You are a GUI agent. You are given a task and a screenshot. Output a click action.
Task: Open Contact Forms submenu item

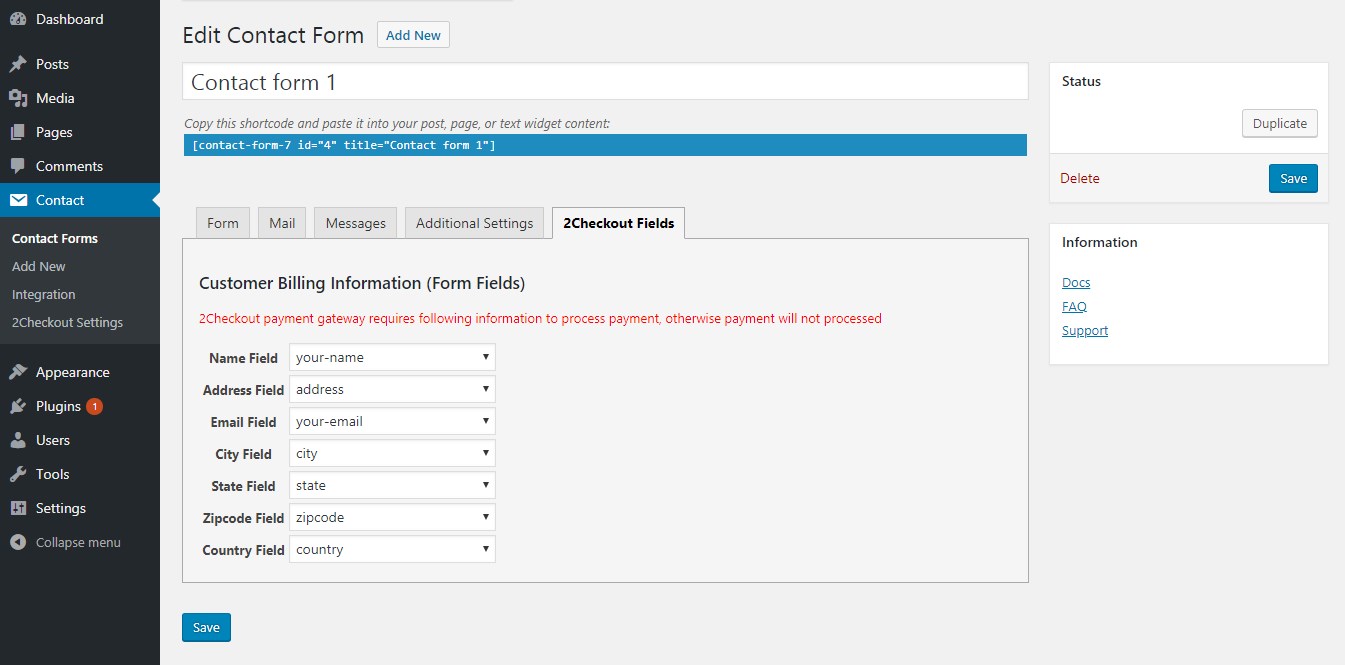pos(55,238)
